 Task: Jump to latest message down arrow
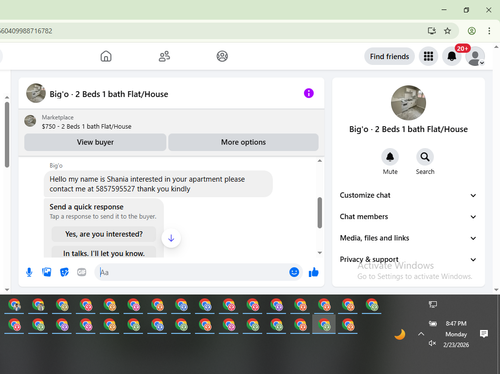tap(171, 238)
